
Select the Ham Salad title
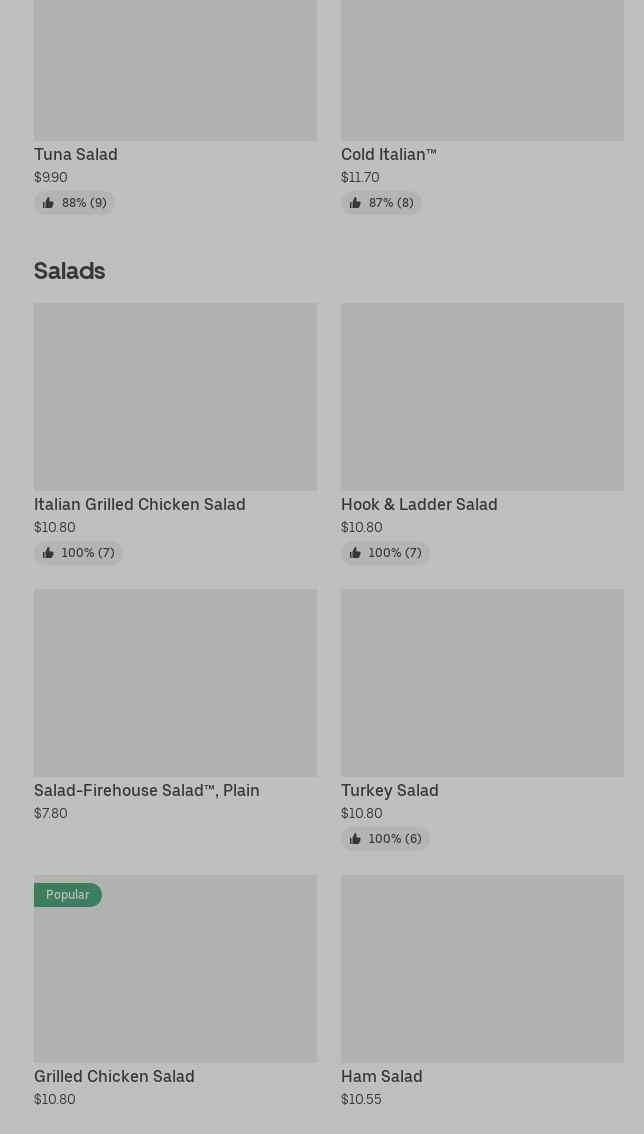382,1076
